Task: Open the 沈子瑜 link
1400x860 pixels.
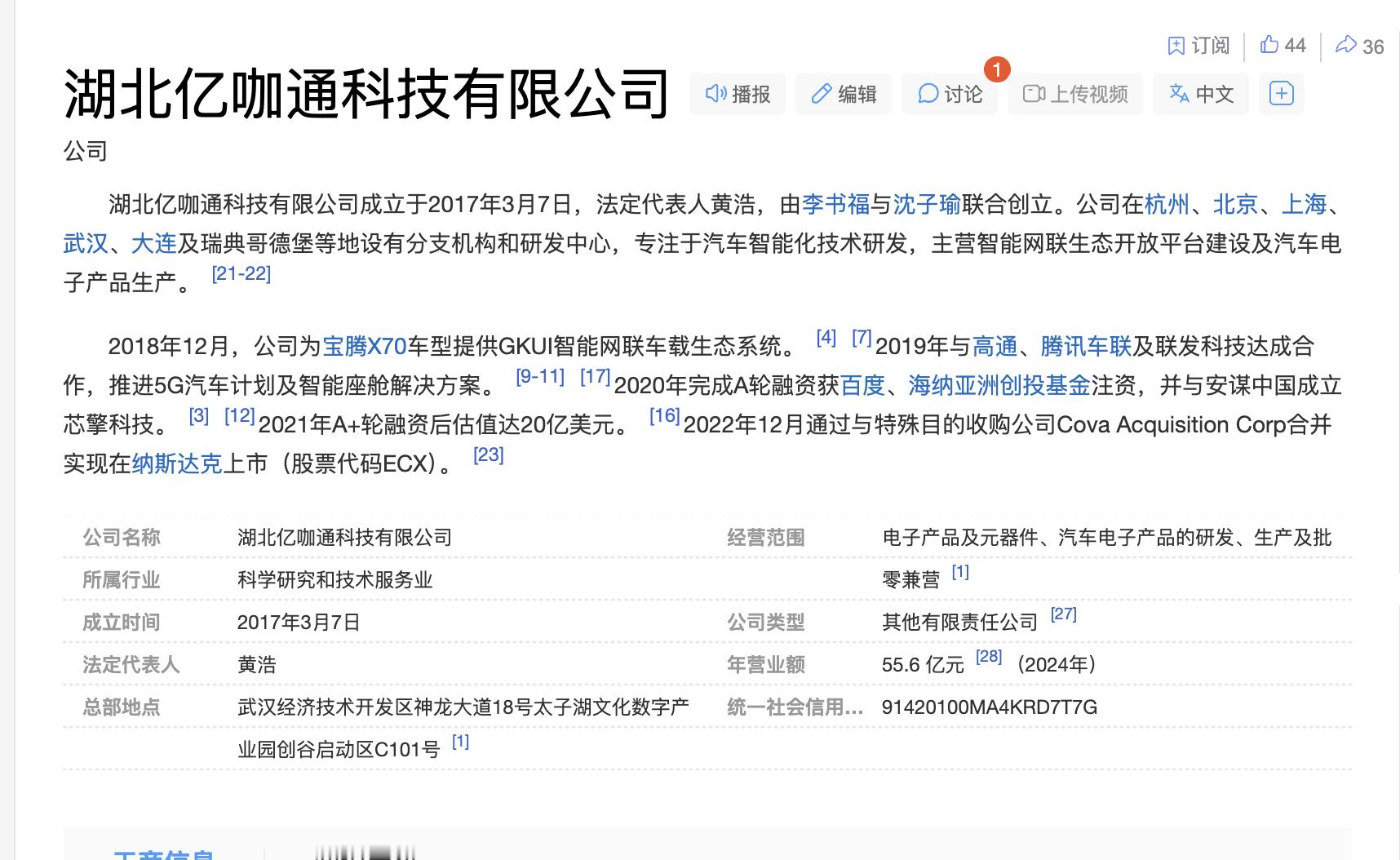Action: (x=928, y=204)
